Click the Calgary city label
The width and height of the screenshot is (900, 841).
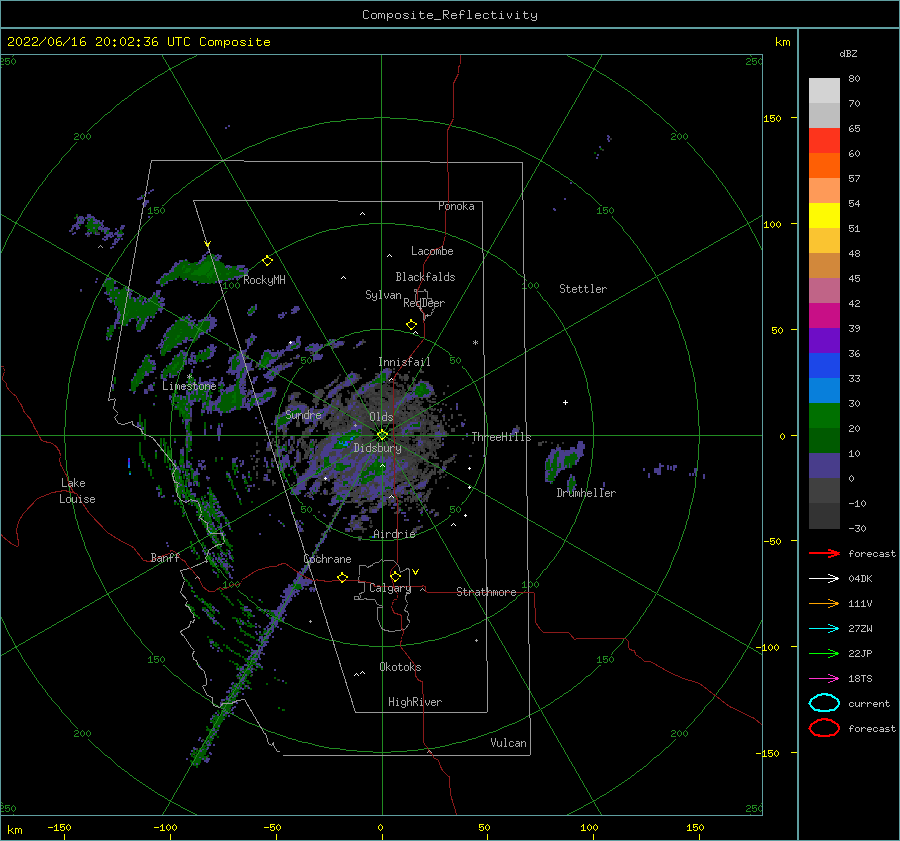pos(390,588)
